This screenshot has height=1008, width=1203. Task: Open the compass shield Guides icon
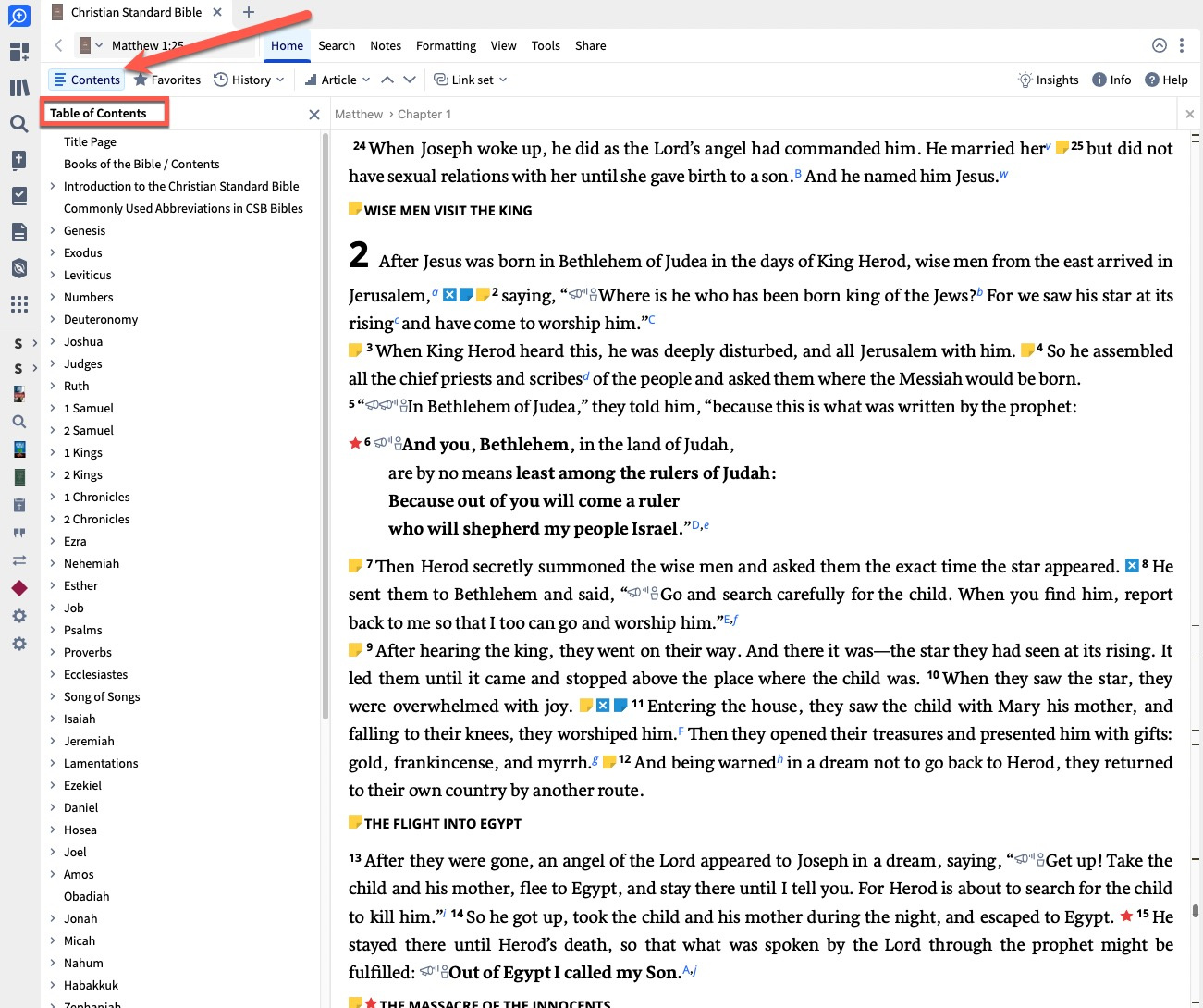(x=18, y=268)
